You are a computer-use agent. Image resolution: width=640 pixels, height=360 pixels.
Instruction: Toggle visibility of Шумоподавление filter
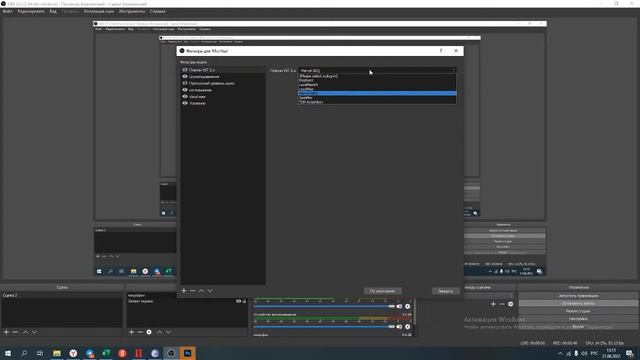click(x=185, y=76)
